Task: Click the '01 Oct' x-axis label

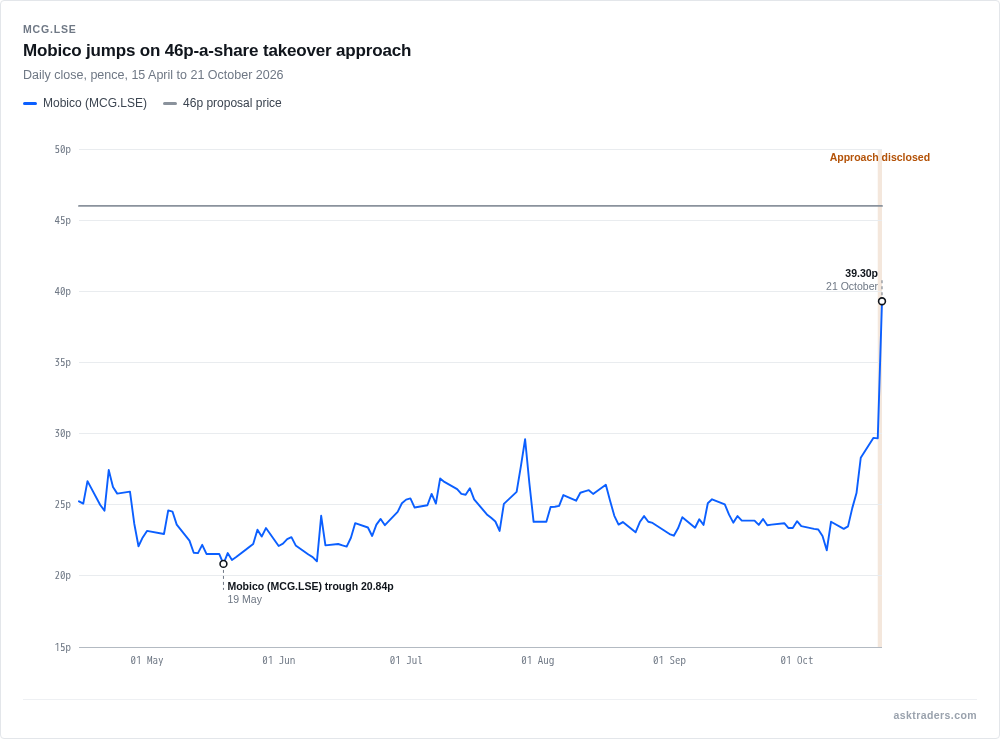Action: (797, 661)
